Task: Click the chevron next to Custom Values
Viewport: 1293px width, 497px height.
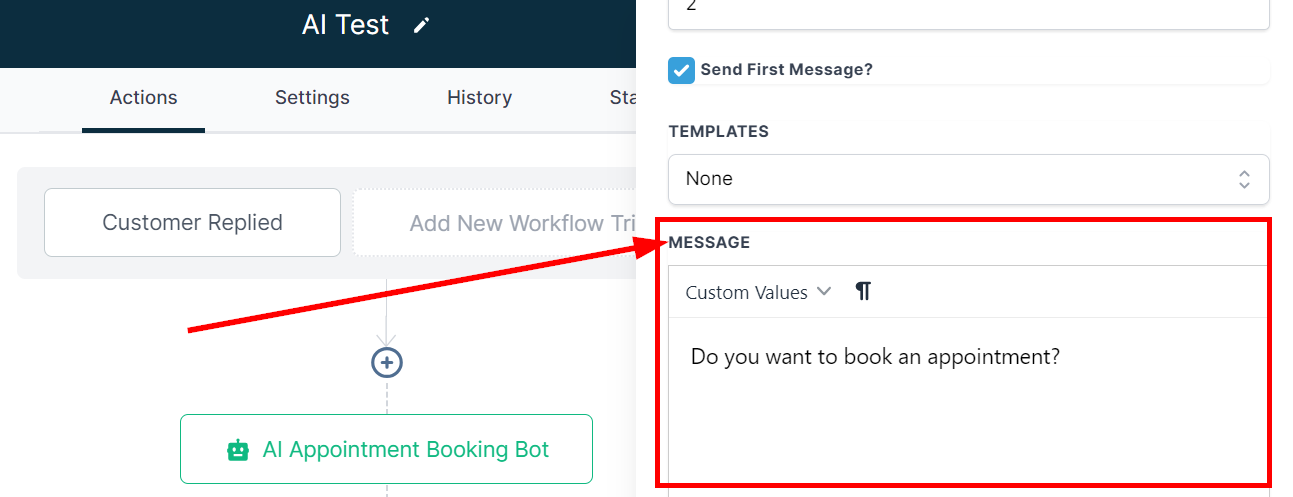Action: (x=824, y=292)
